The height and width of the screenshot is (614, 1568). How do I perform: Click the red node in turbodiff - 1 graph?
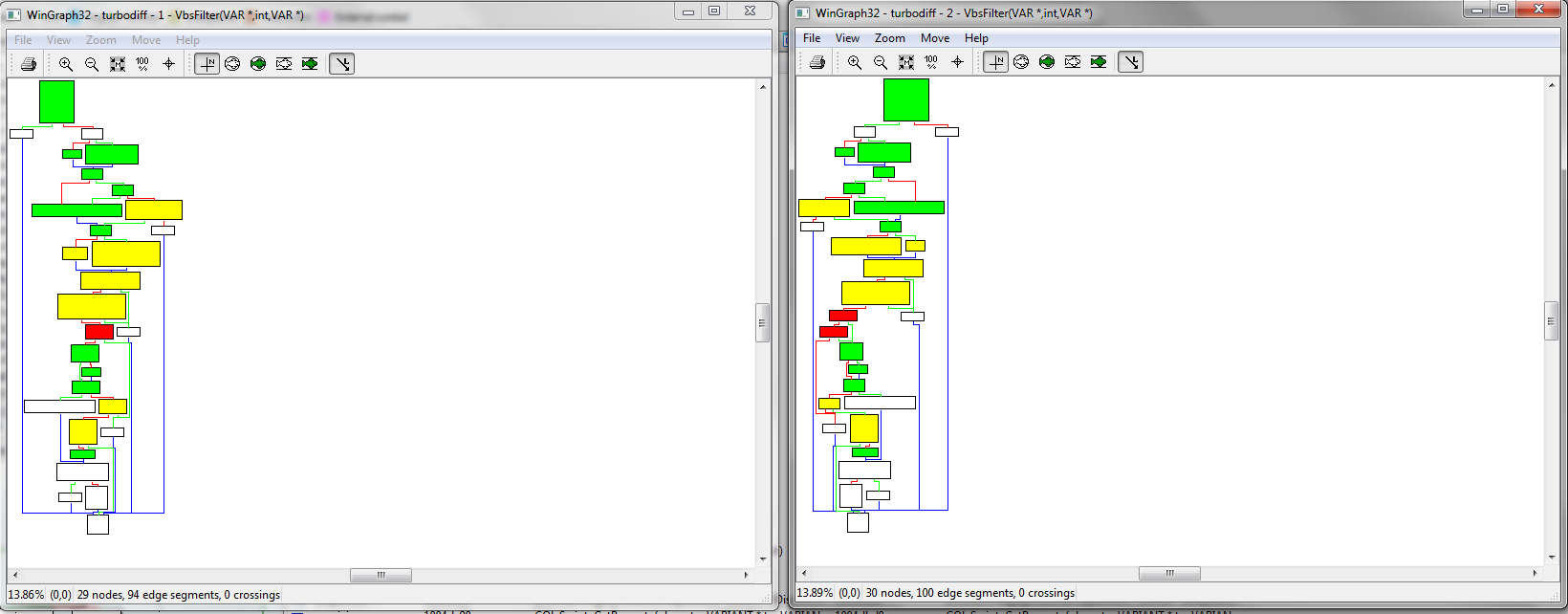99,332
